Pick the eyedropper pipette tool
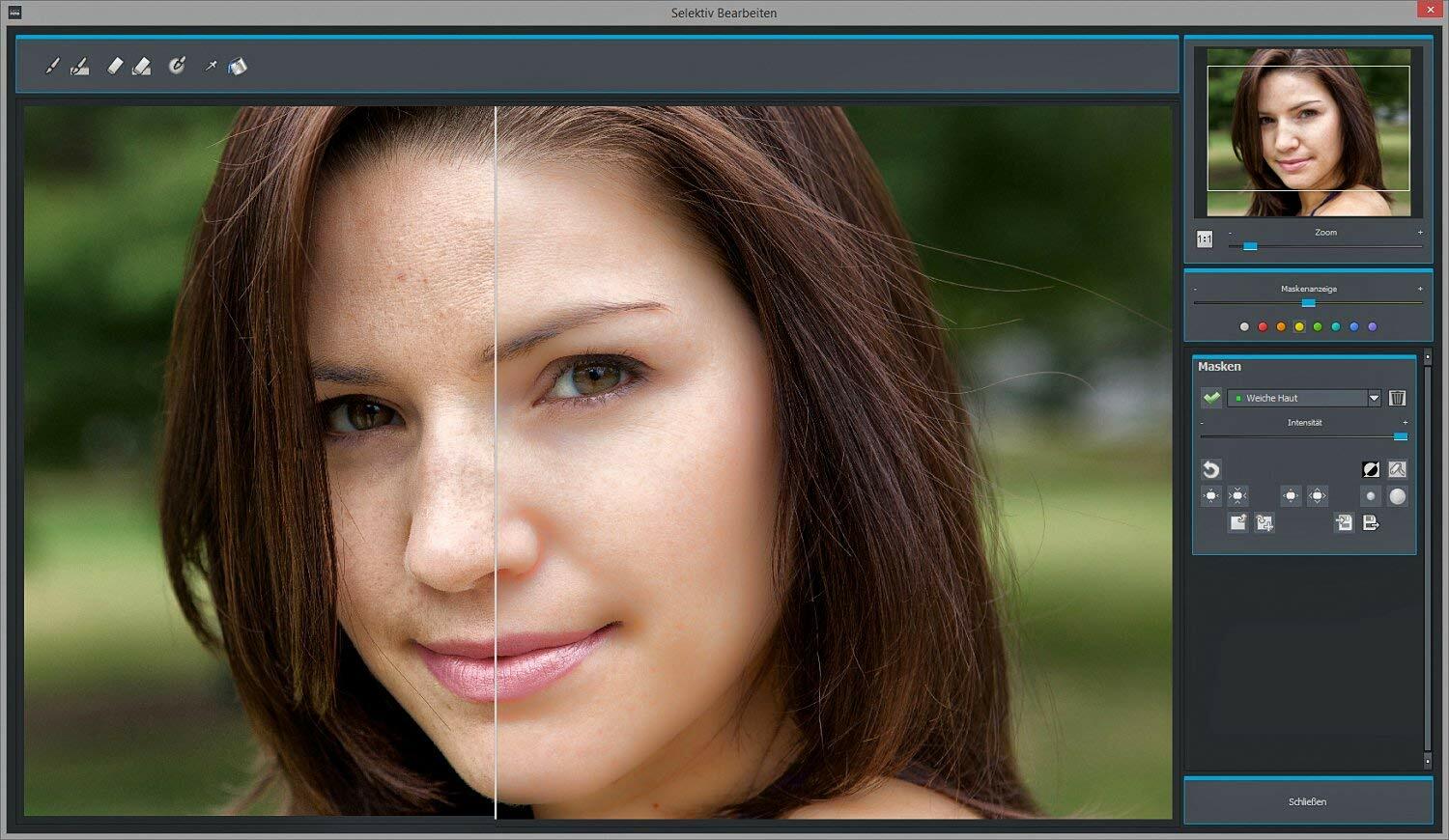This screenshot has height=840, width=1449. tap(210, 66)
